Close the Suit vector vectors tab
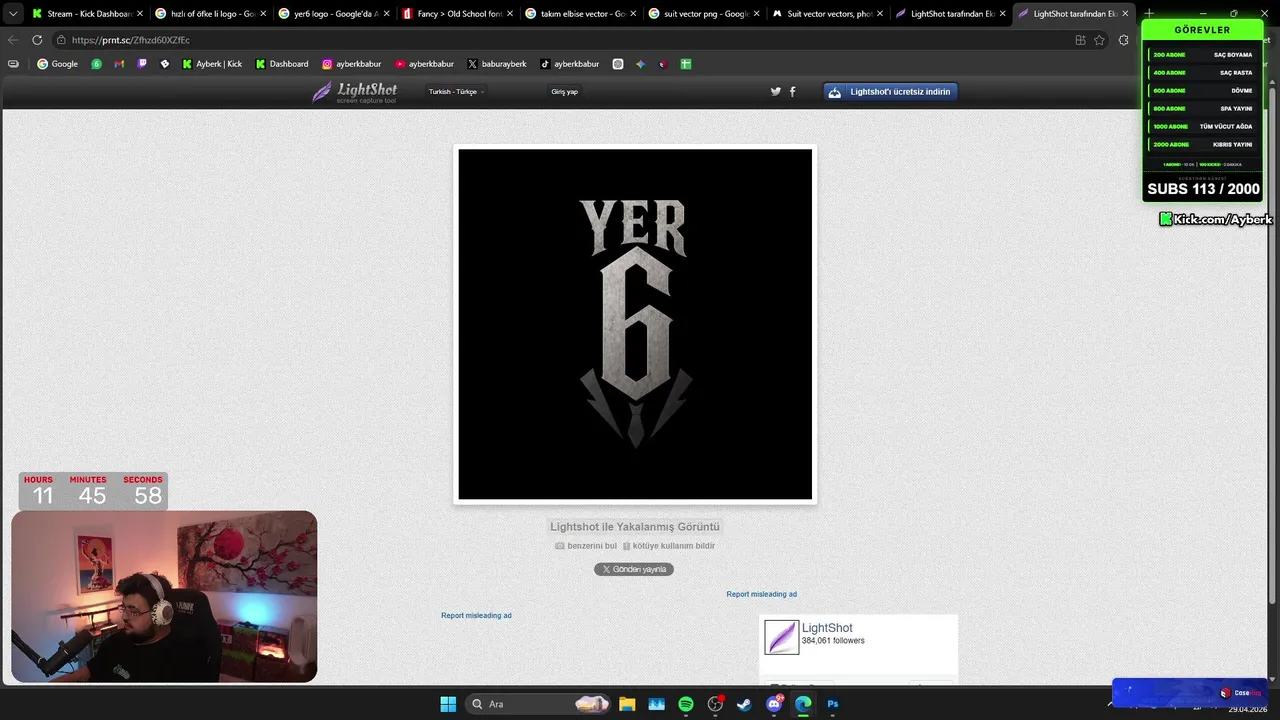The image size is (1280, 720). point(880,14)
